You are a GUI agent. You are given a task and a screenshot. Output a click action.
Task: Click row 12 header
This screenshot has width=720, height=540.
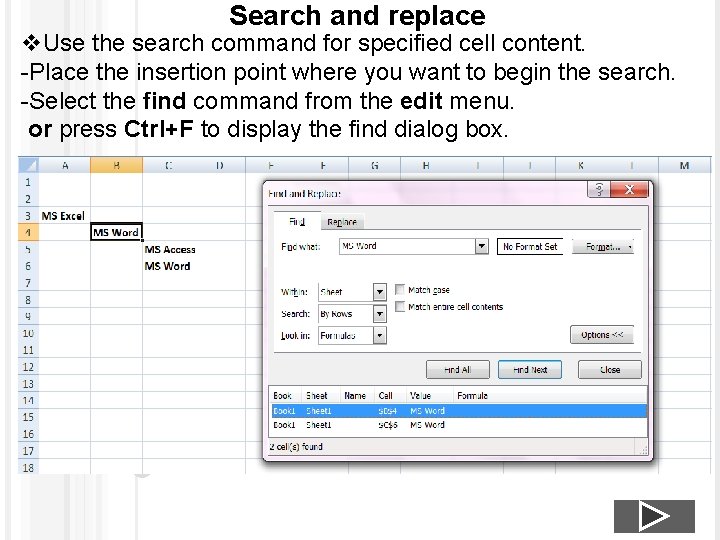coord(28,367)
